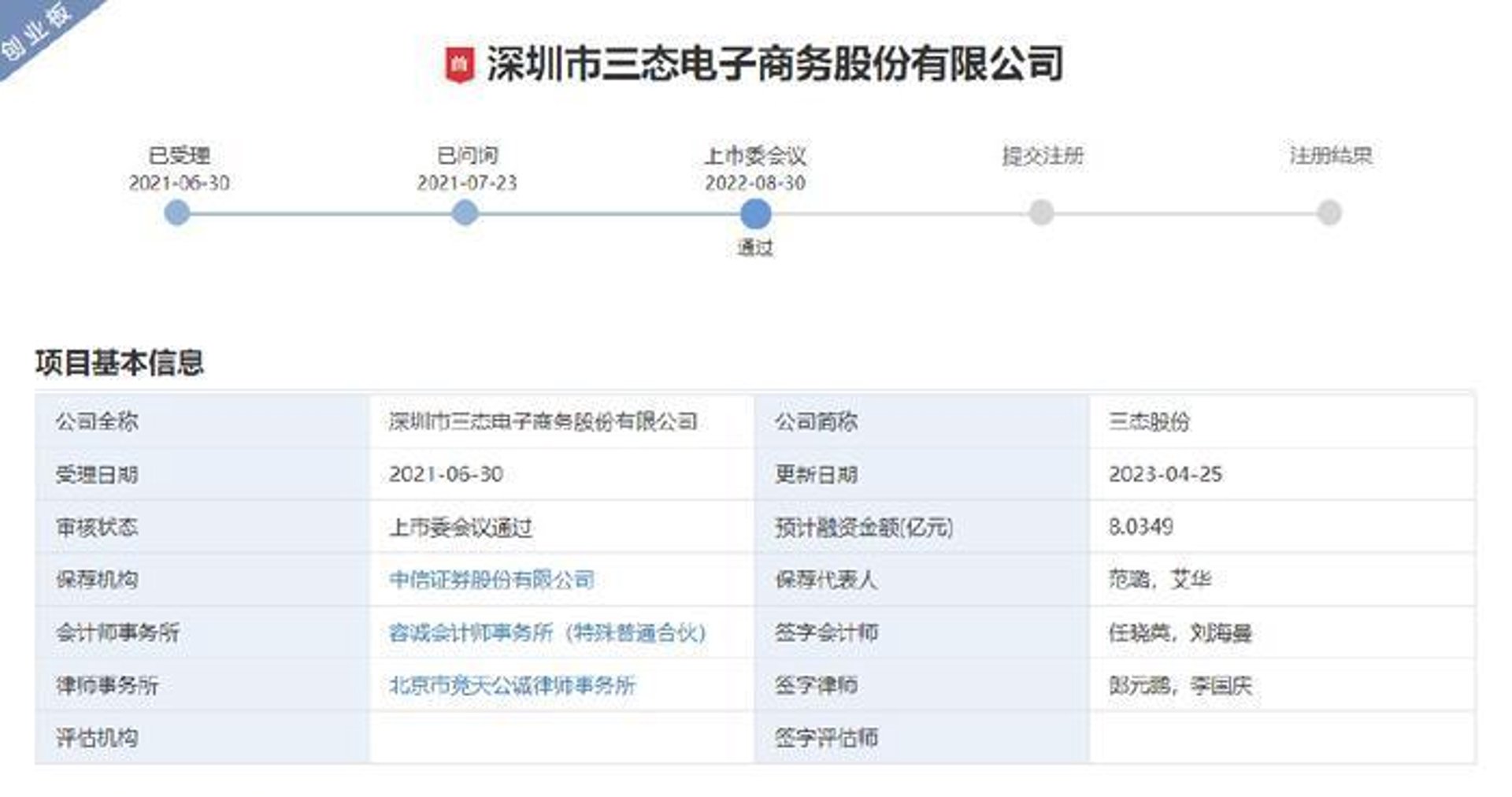Click the 保荐代表人 label cell

(x=922, y=580)
